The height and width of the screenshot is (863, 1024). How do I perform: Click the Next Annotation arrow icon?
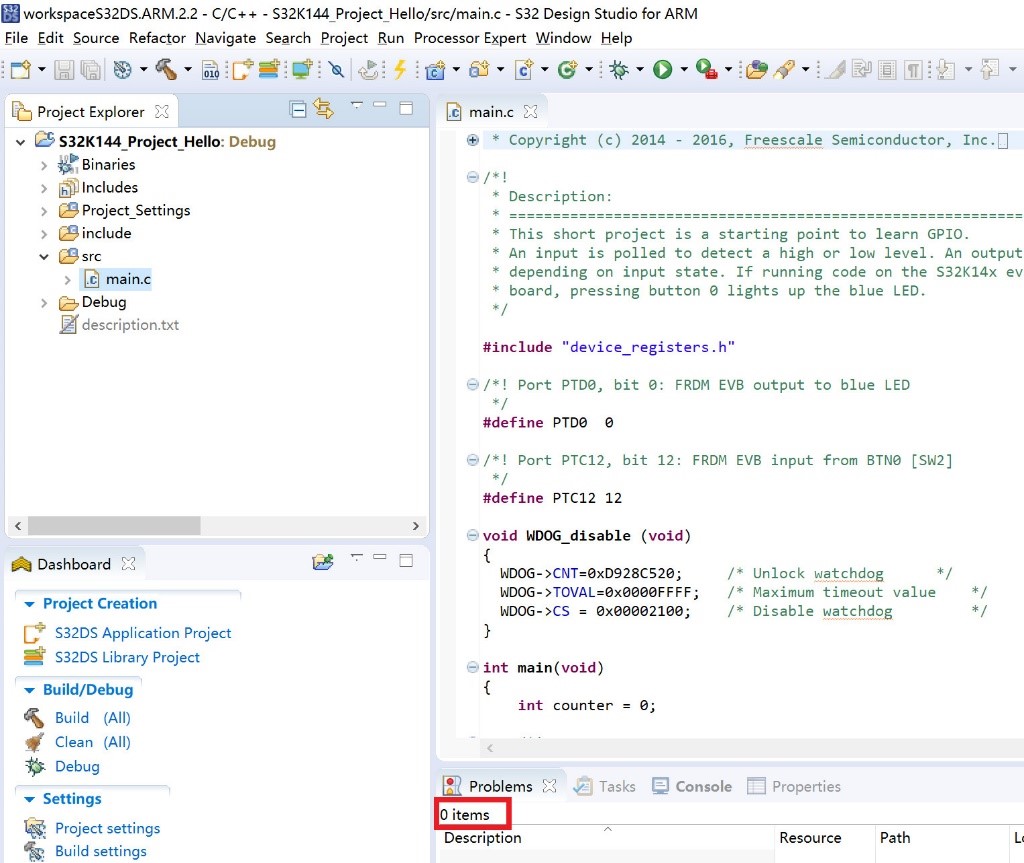(946, 69)
